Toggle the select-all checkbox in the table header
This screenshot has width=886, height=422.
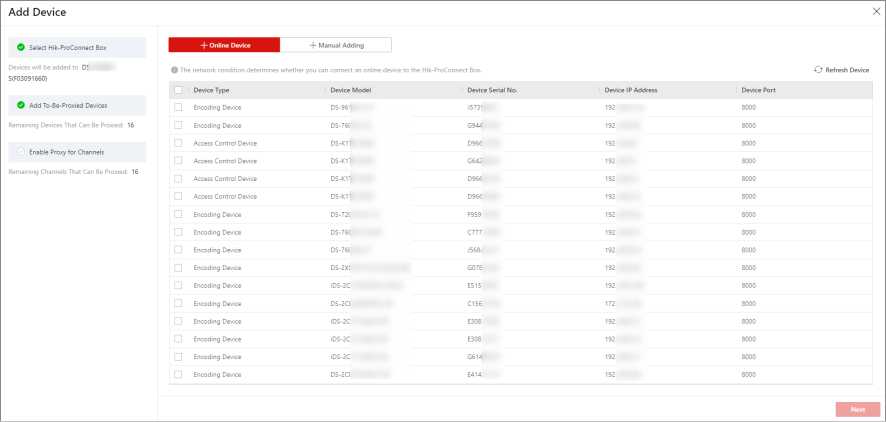tap(178, 90)
